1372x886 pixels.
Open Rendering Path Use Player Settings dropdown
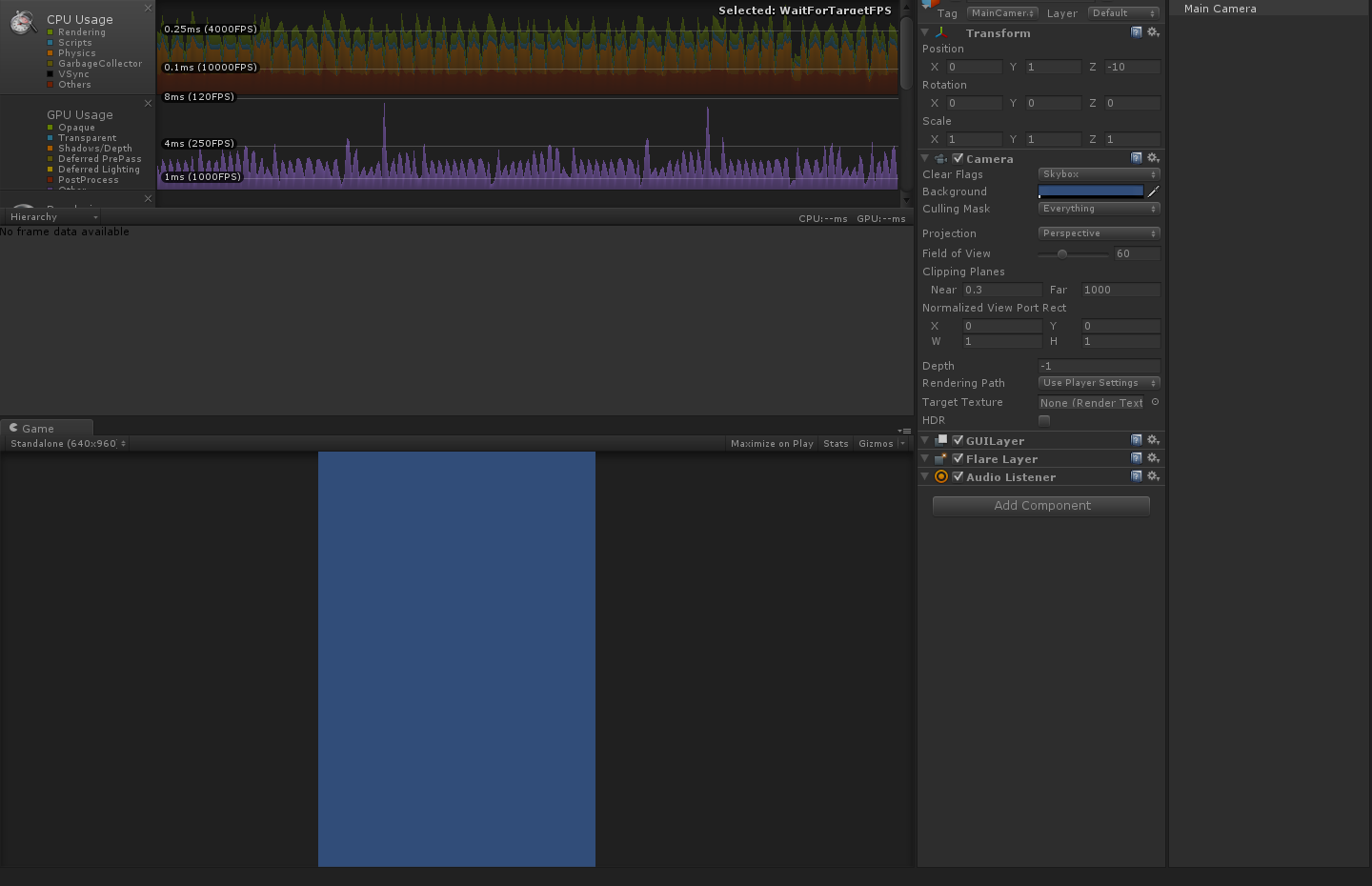[x=1099, y=383]
